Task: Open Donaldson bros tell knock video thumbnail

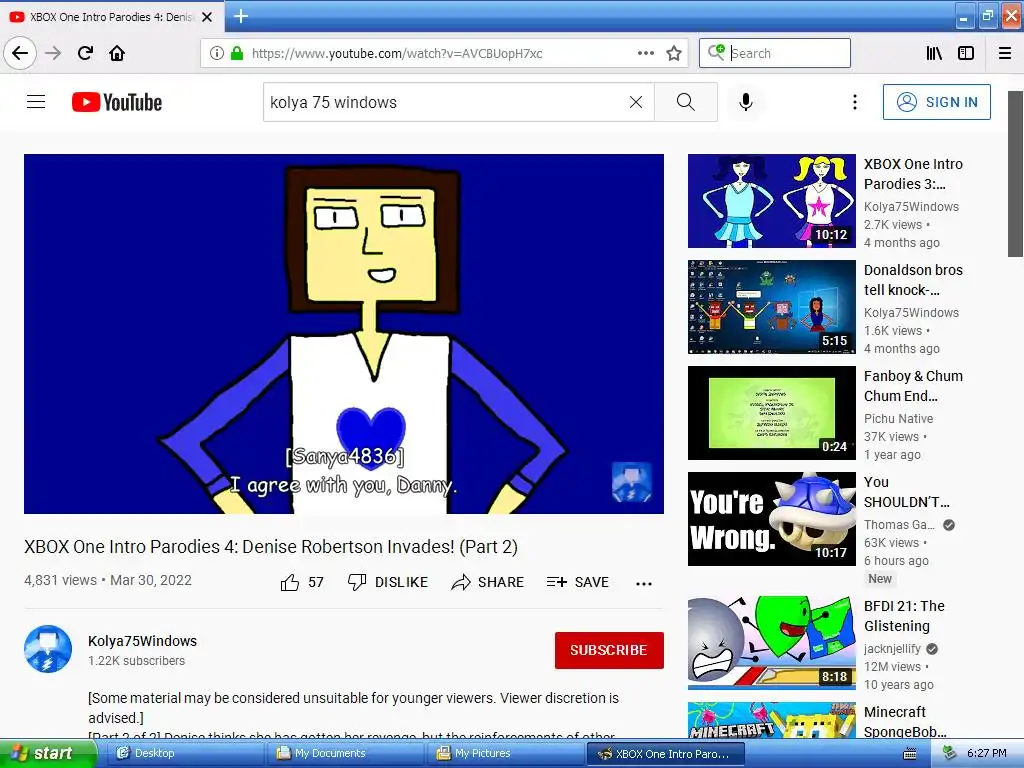Action: pyautogui.click(x=772, y=307)
